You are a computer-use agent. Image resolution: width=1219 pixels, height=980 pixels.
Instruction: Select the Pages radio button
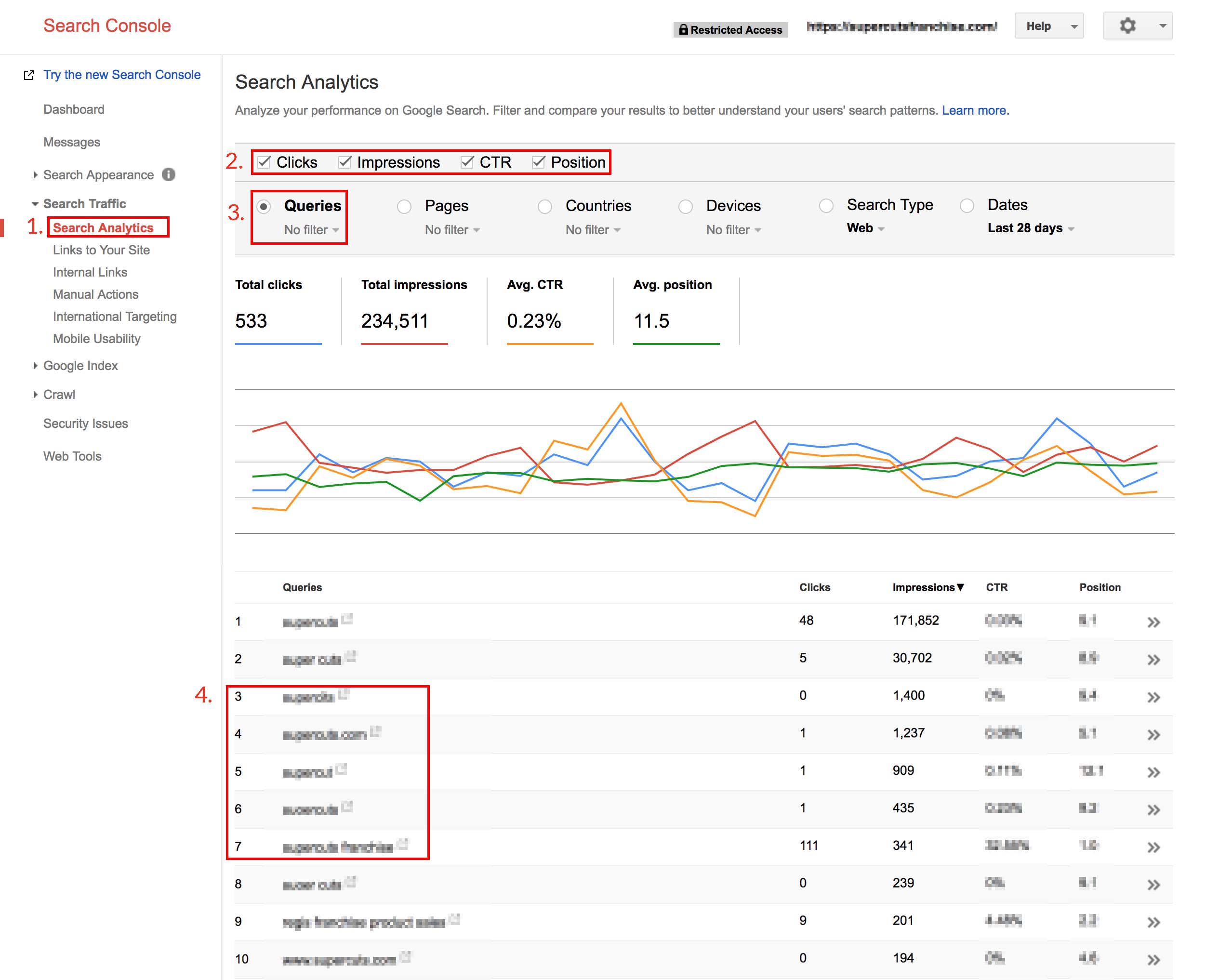click(x=404, y=206)
